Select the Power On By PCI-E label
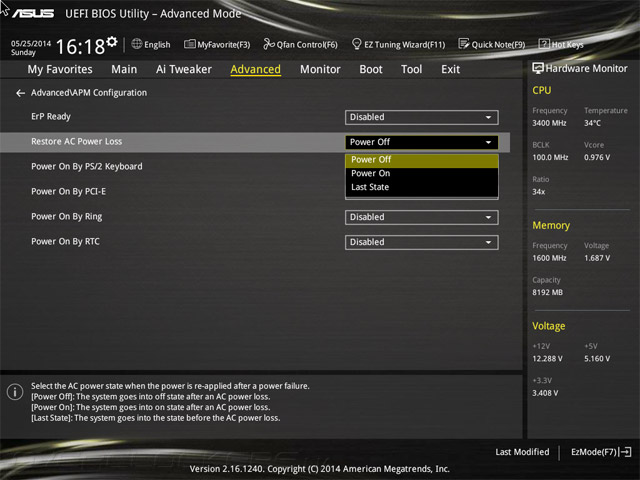The width and height of the screenshot is (640, 480). click(69, 191)
